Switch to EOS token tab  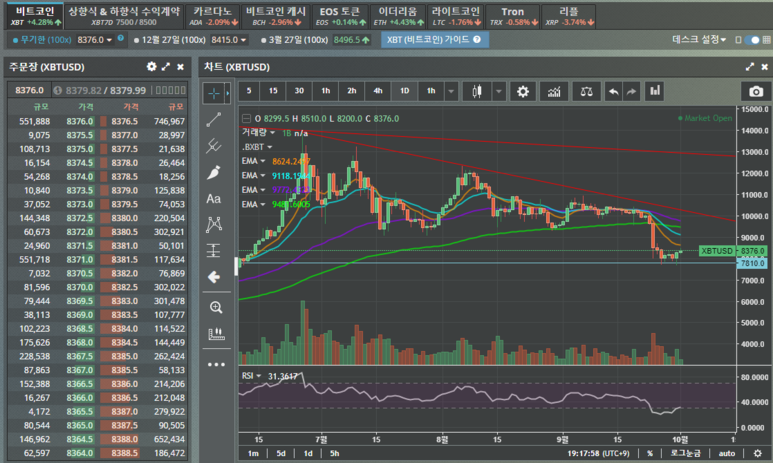point(341,16)
